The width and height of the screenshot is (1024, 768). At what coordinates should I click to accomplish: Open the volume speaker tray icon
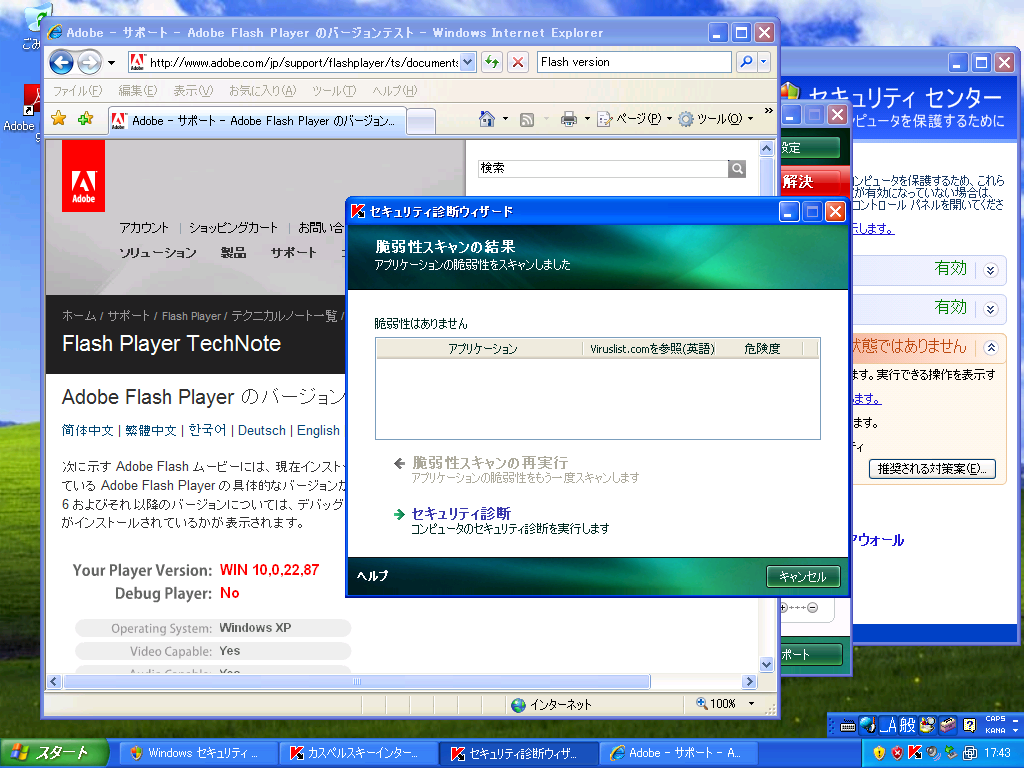[933, 753]
